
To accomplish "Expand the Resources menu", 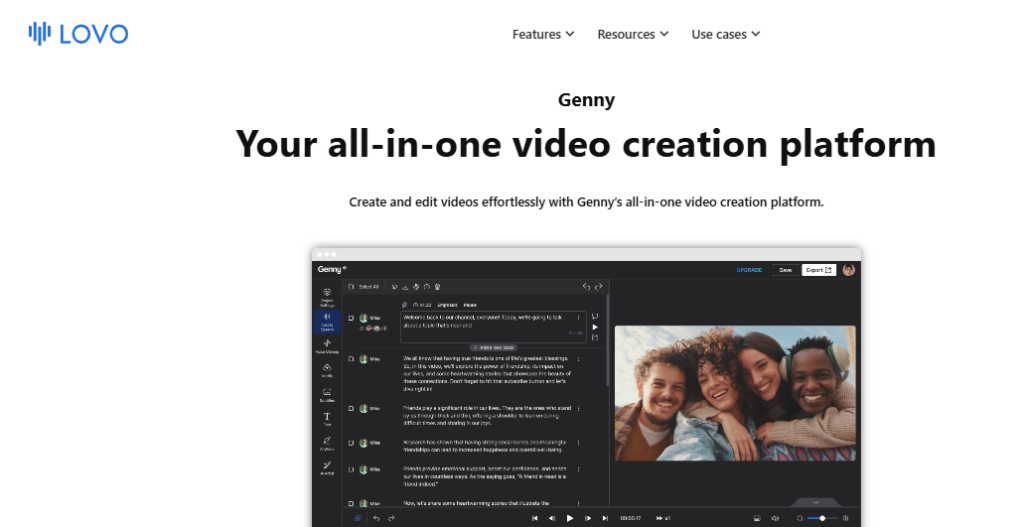I will coord(633,34).
